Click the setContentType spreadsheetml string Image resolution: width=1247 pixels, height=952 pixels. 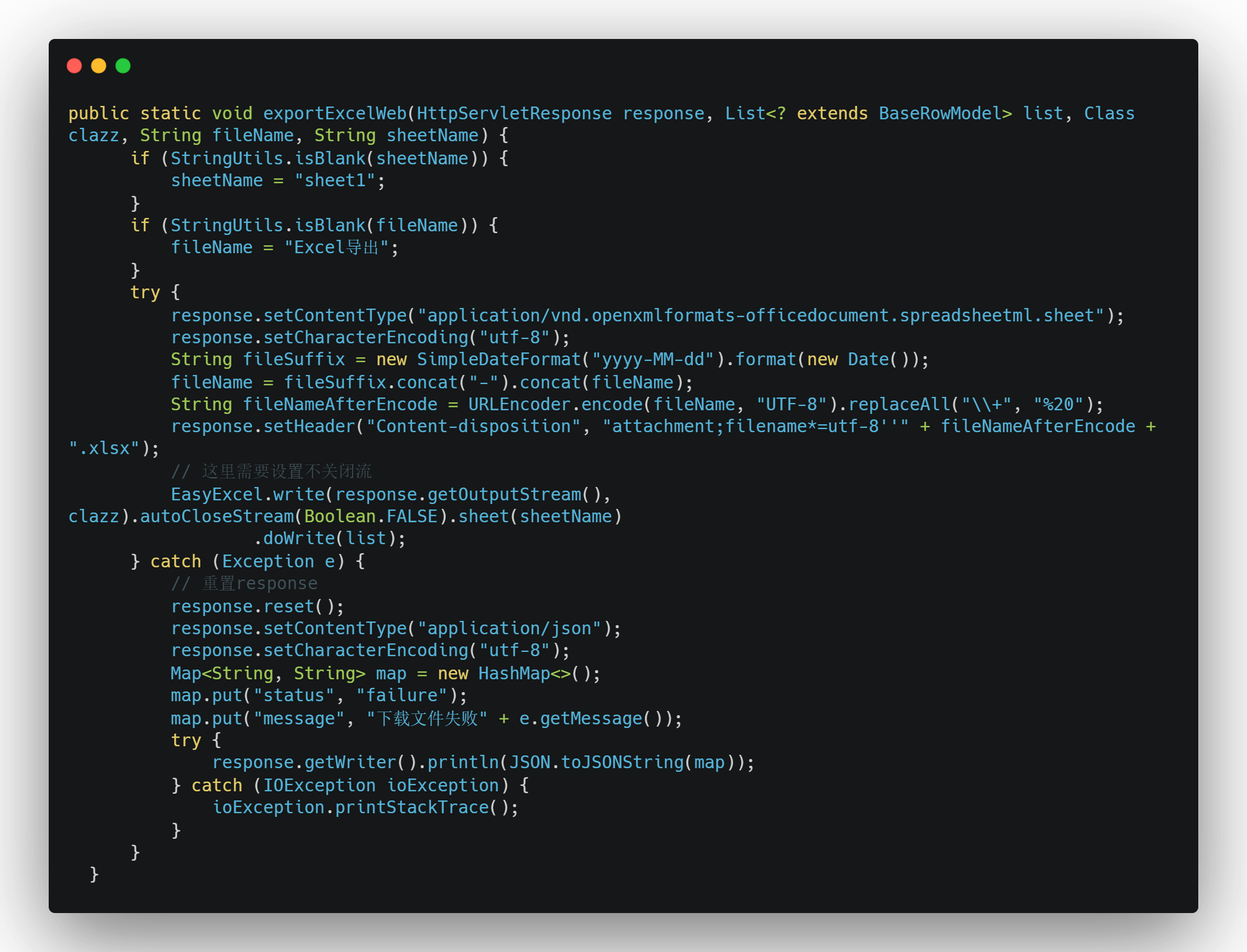(760, 315)
